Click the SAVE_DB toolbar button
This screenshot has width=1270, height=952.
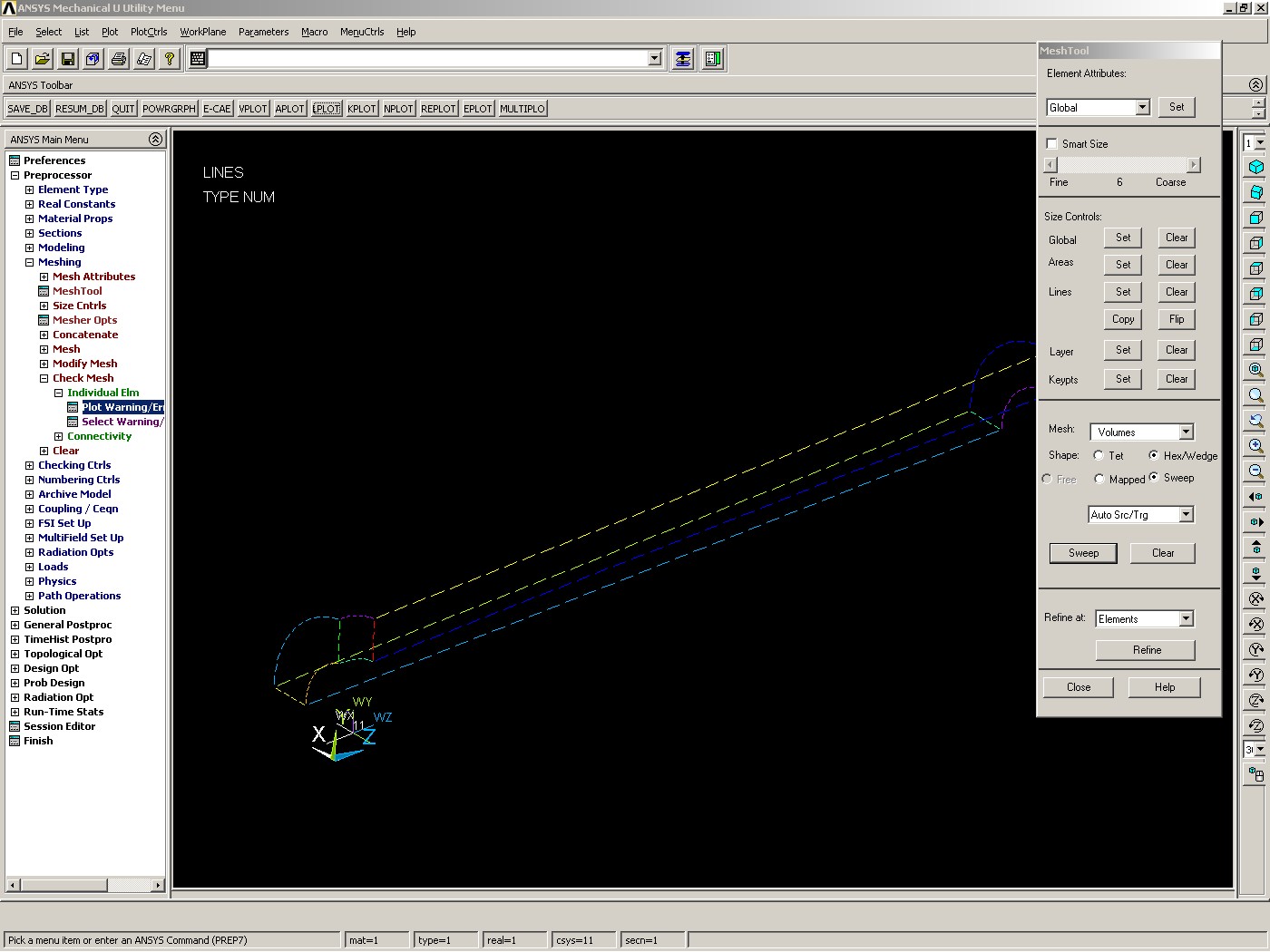pos(28,109)
